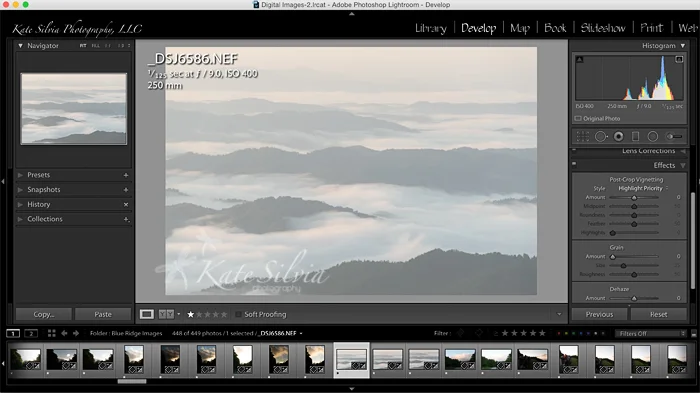The height and width of the screenshot is (393, 700).
Task: Select the Crop Overlay tool
Action: (x=583, y=137)
